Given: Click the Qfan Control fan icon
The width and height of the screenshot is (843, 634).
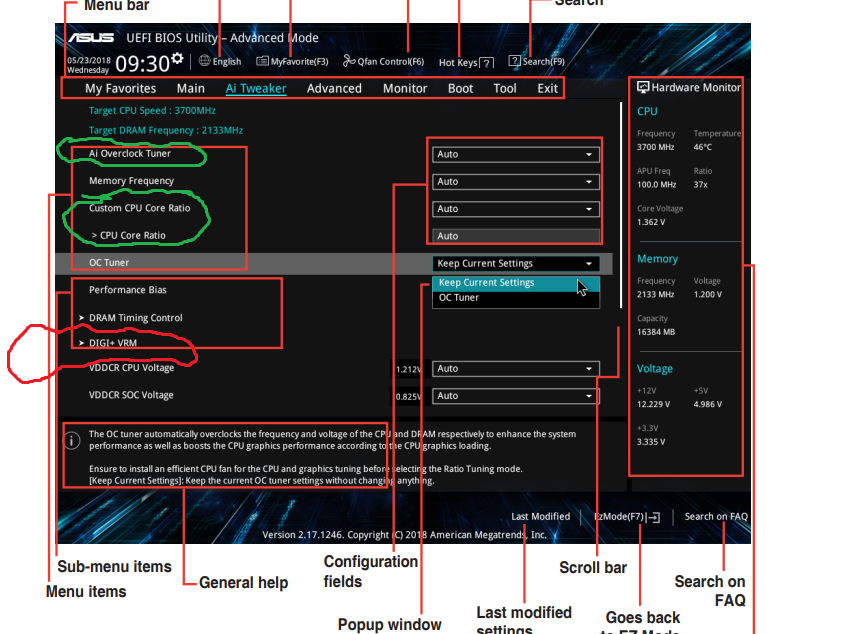Looking at the screenshot, I should (349, 61).
